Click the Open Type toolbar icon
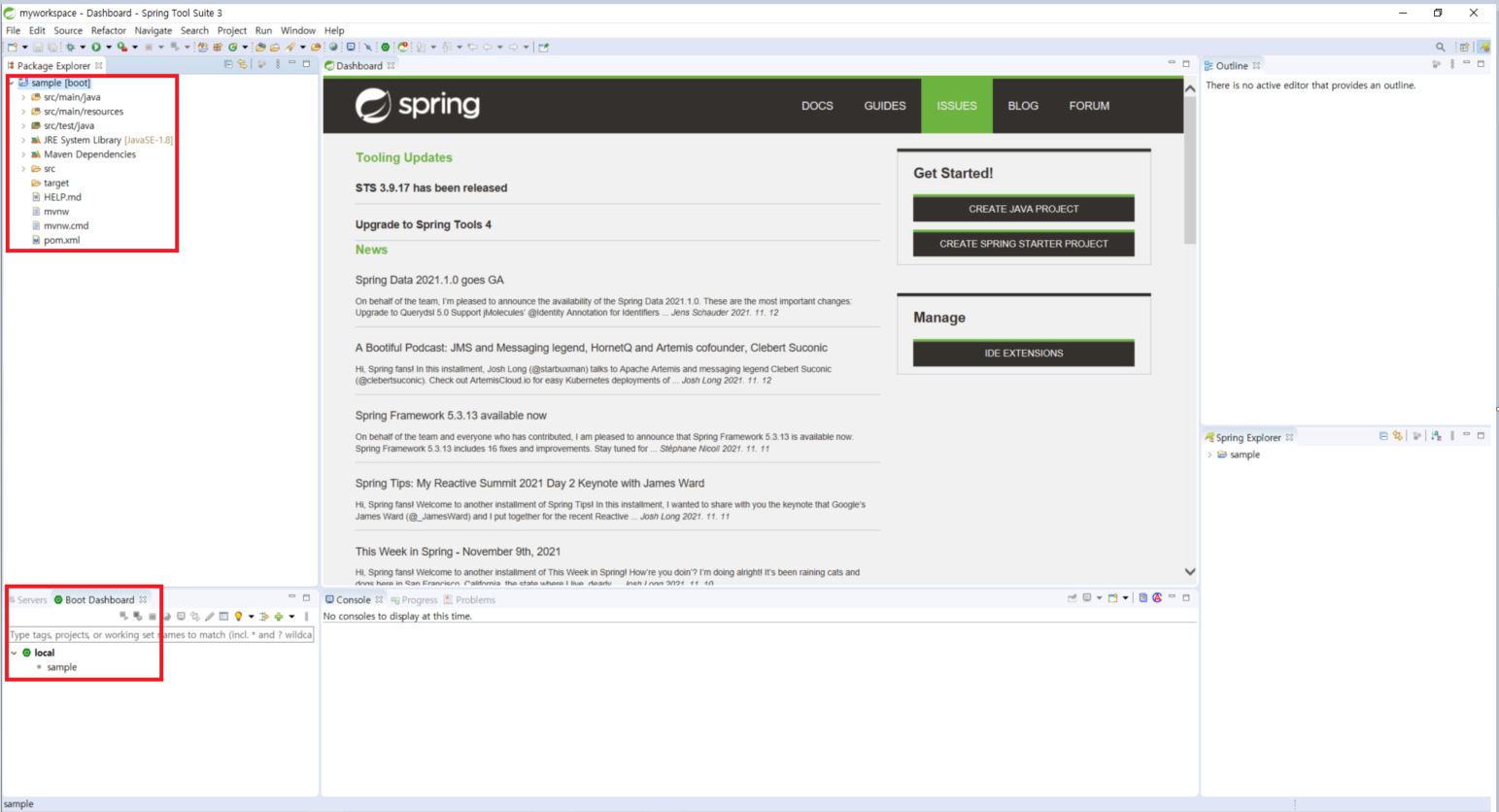The image size is (1499, 812). pyautogui.click(x=260, y=47)
